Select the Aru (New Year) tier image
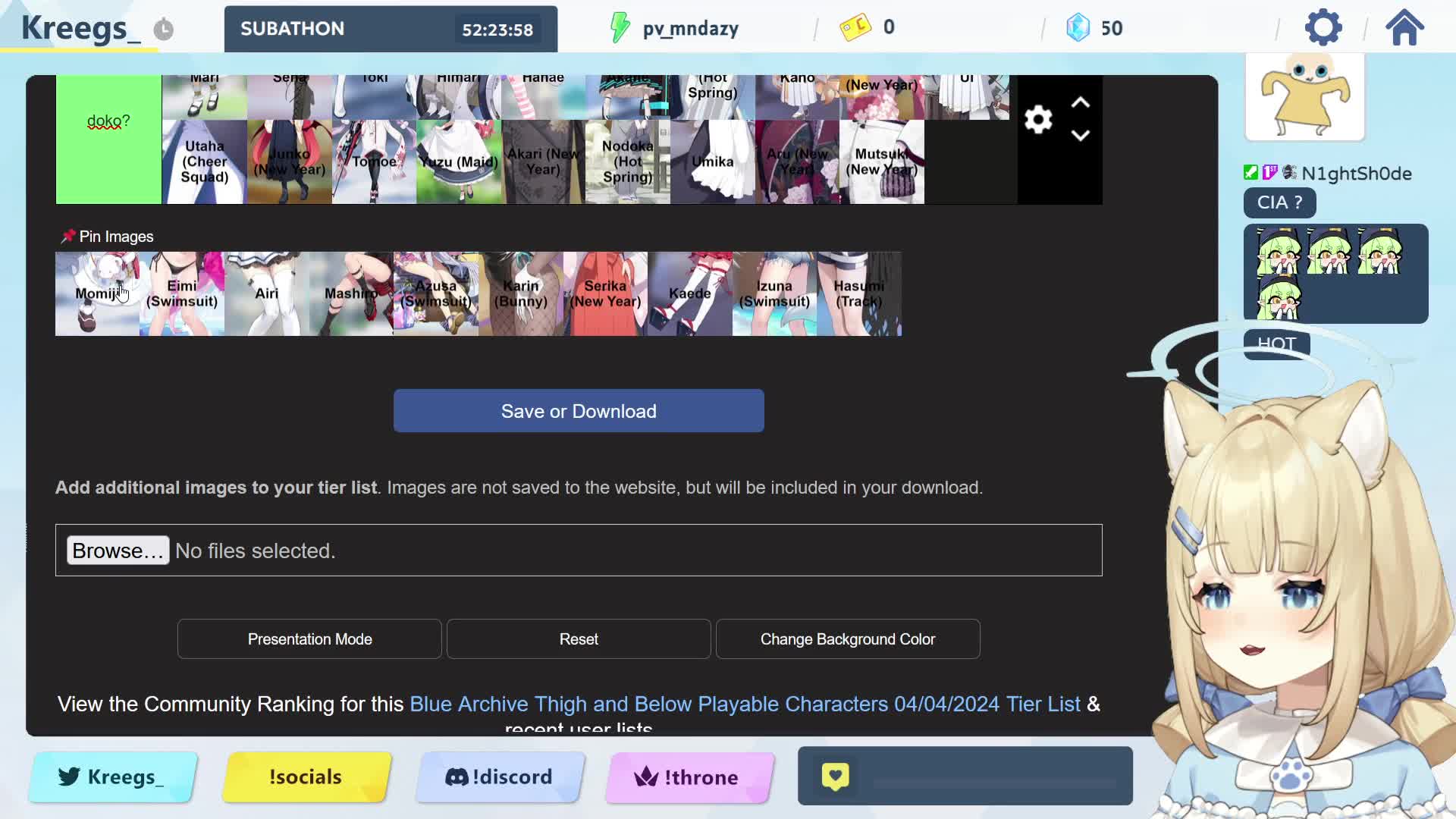Viewport: 1456px width, 819px height. click(x=798, y=162)
